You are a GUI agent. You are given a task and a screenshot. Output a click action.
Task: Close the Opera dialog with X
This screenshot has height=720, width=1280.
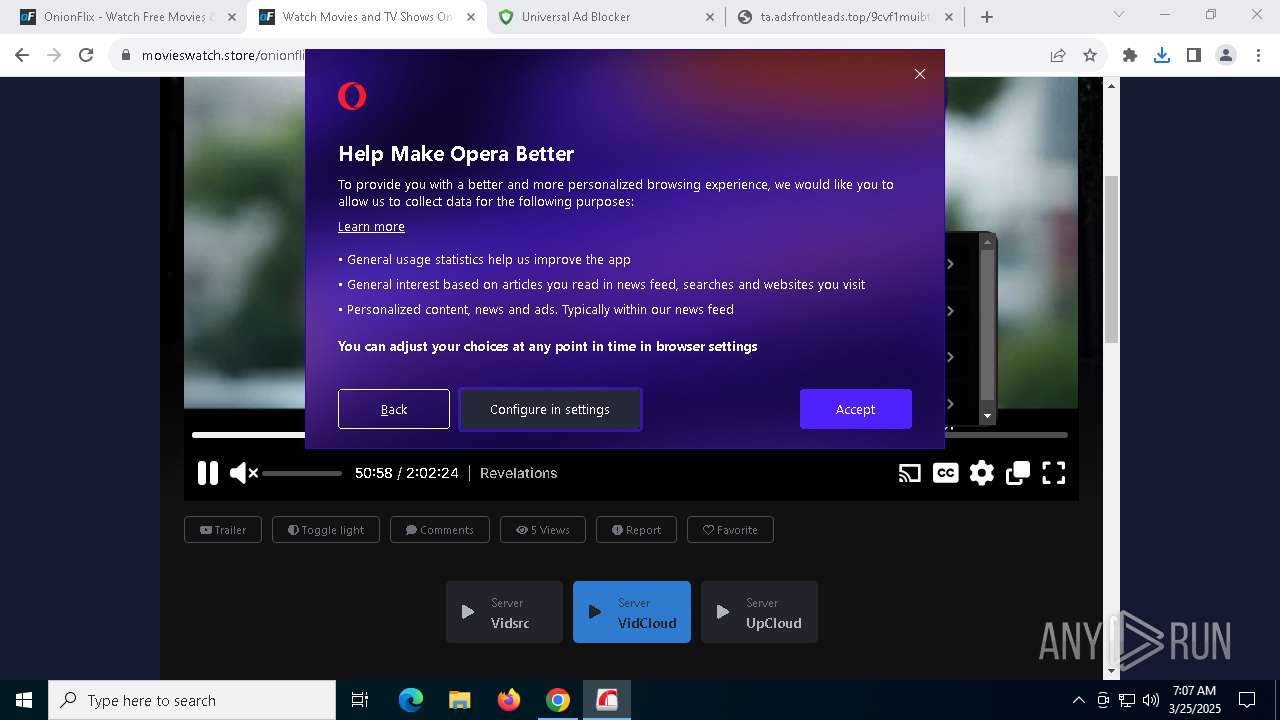(920, 74)
